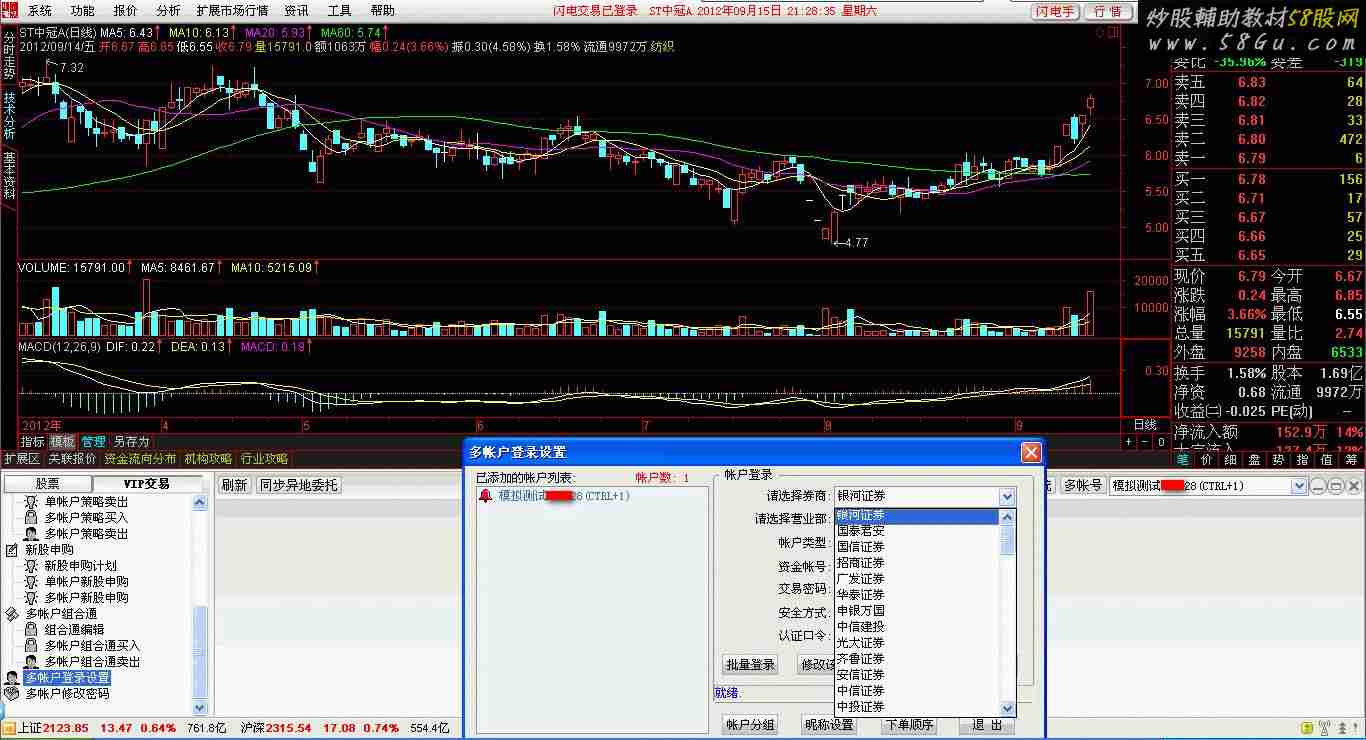Click 另存为 below chart
This screenshot has width=1366, height=740.
point(131,441)
